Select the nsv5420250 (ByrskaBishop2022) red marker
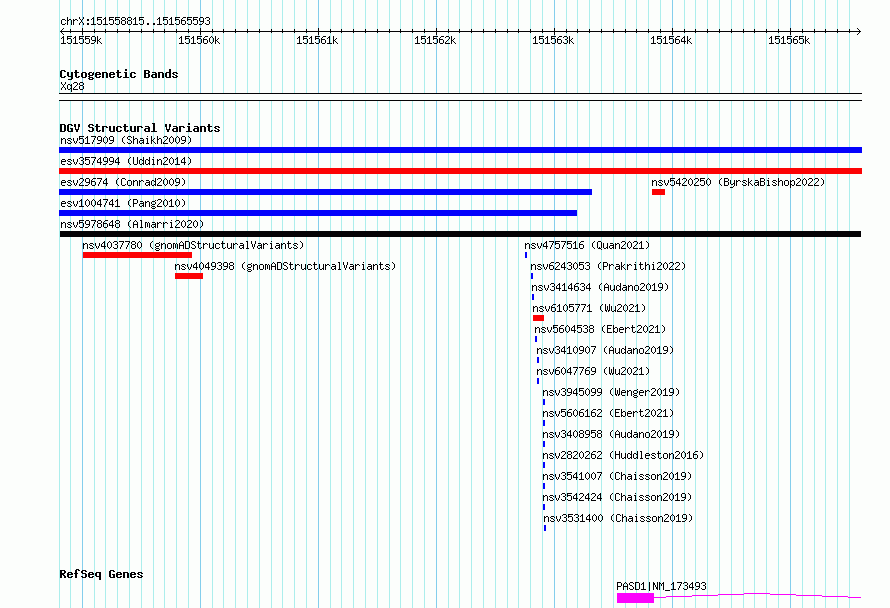The width and height of the screenshot is (890, 608). tap(658, 192)
